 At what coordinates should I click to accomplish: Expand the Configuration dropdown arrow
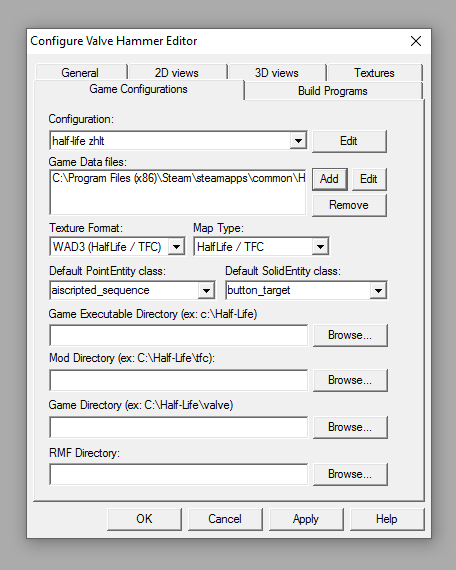click(298, 141)
